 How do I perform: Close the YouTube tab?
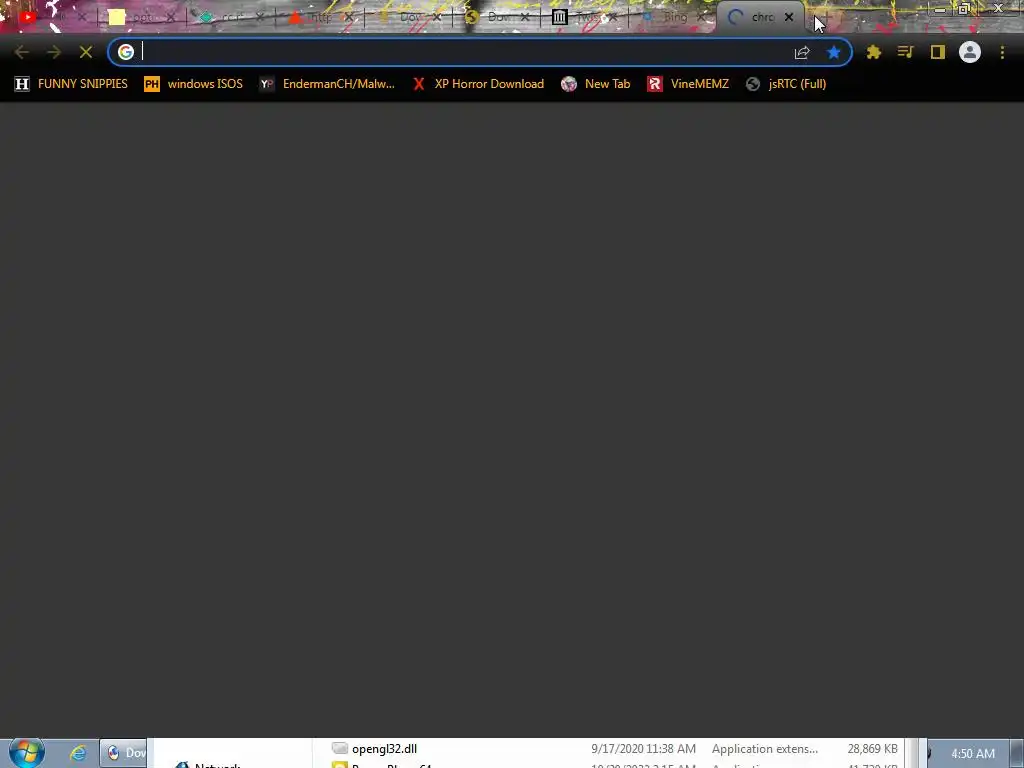click(x=82, y=17)
